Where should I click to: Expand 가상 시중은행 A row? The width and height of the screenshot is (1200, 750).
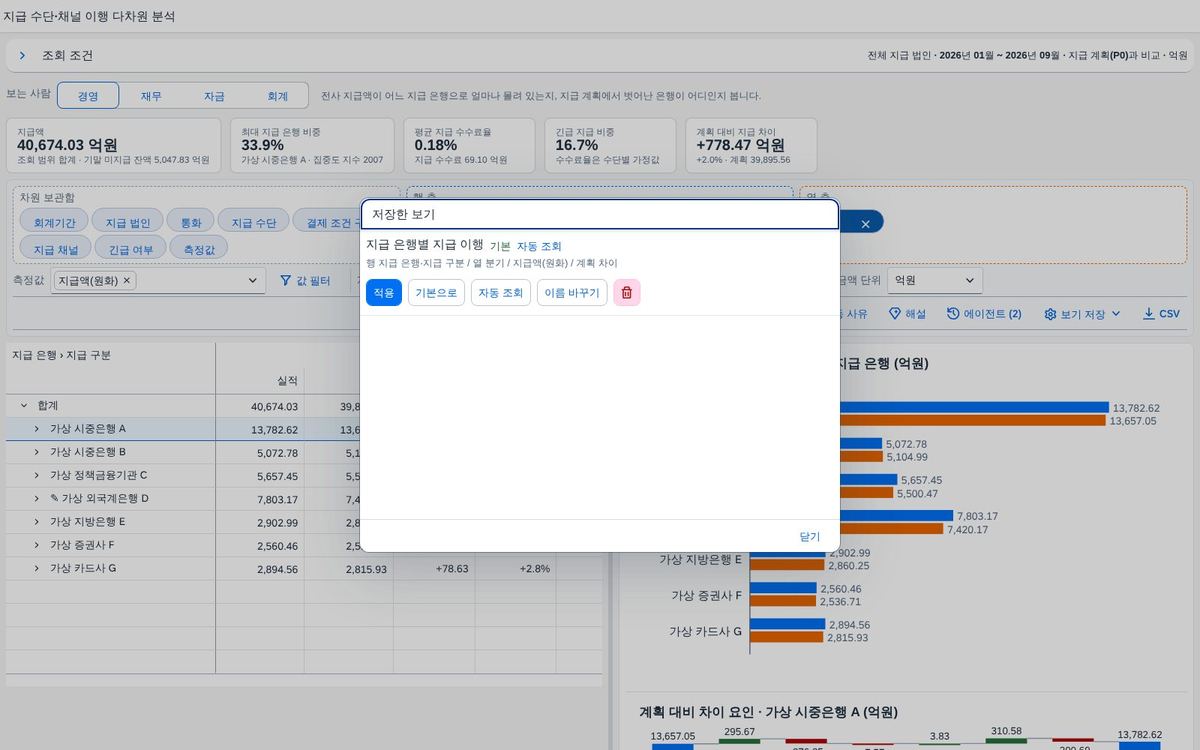[x=37, y=429]
